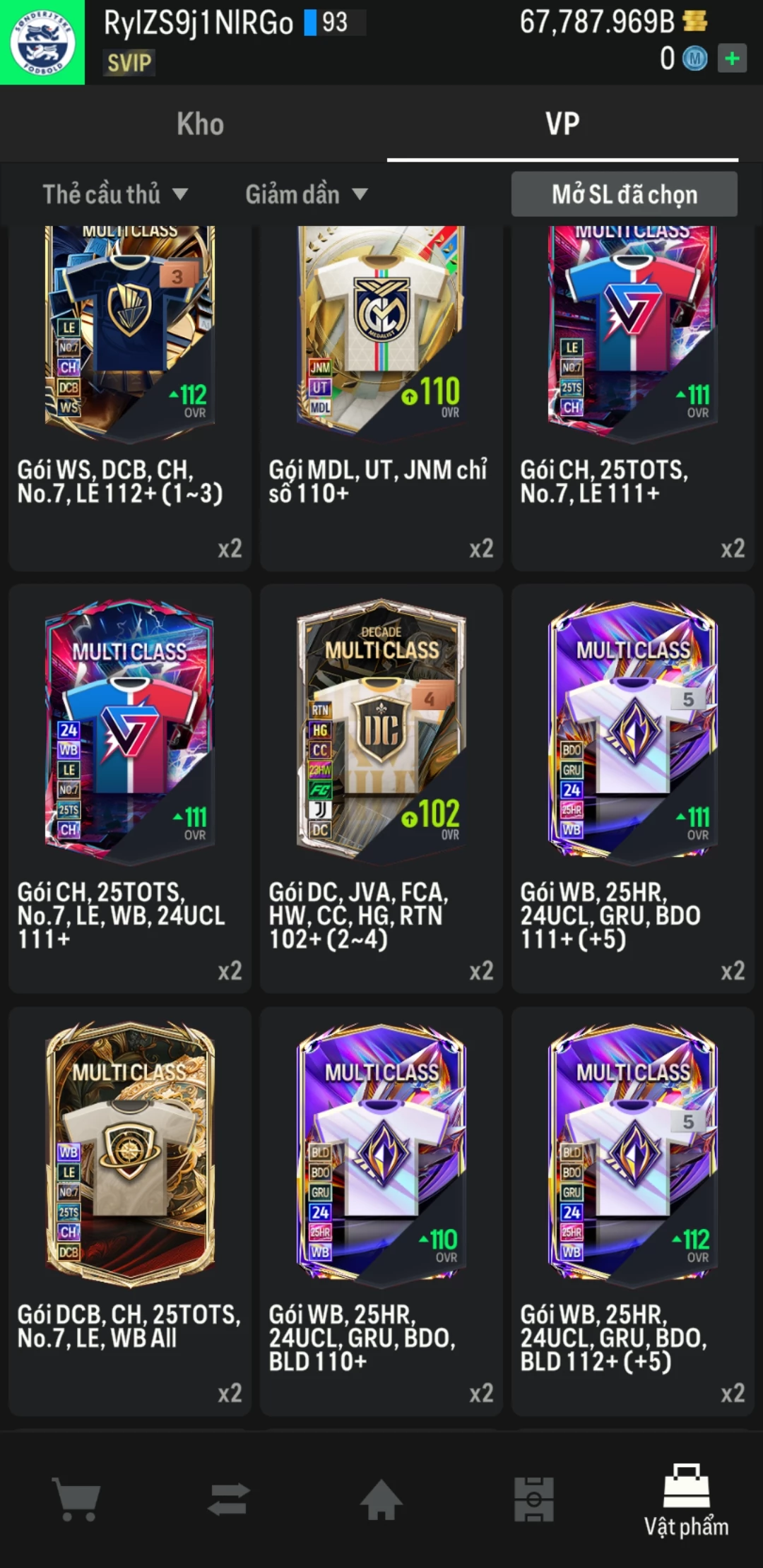Go to the home icon
This screenshot has width=763, height=1568.
[381, 1499]
